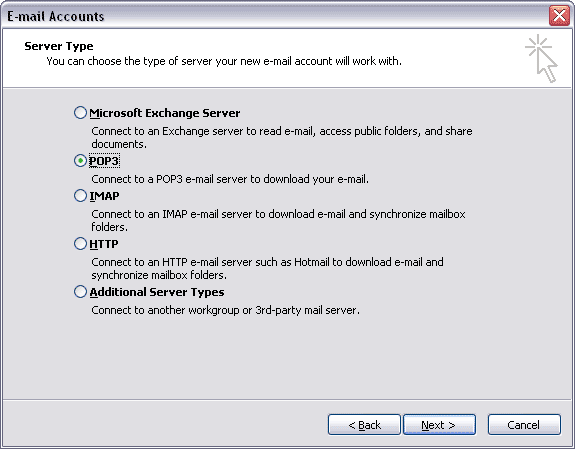The image size is (575, 449).
Task: Choose the HTTP radio button circle
Action: point(80,244)
